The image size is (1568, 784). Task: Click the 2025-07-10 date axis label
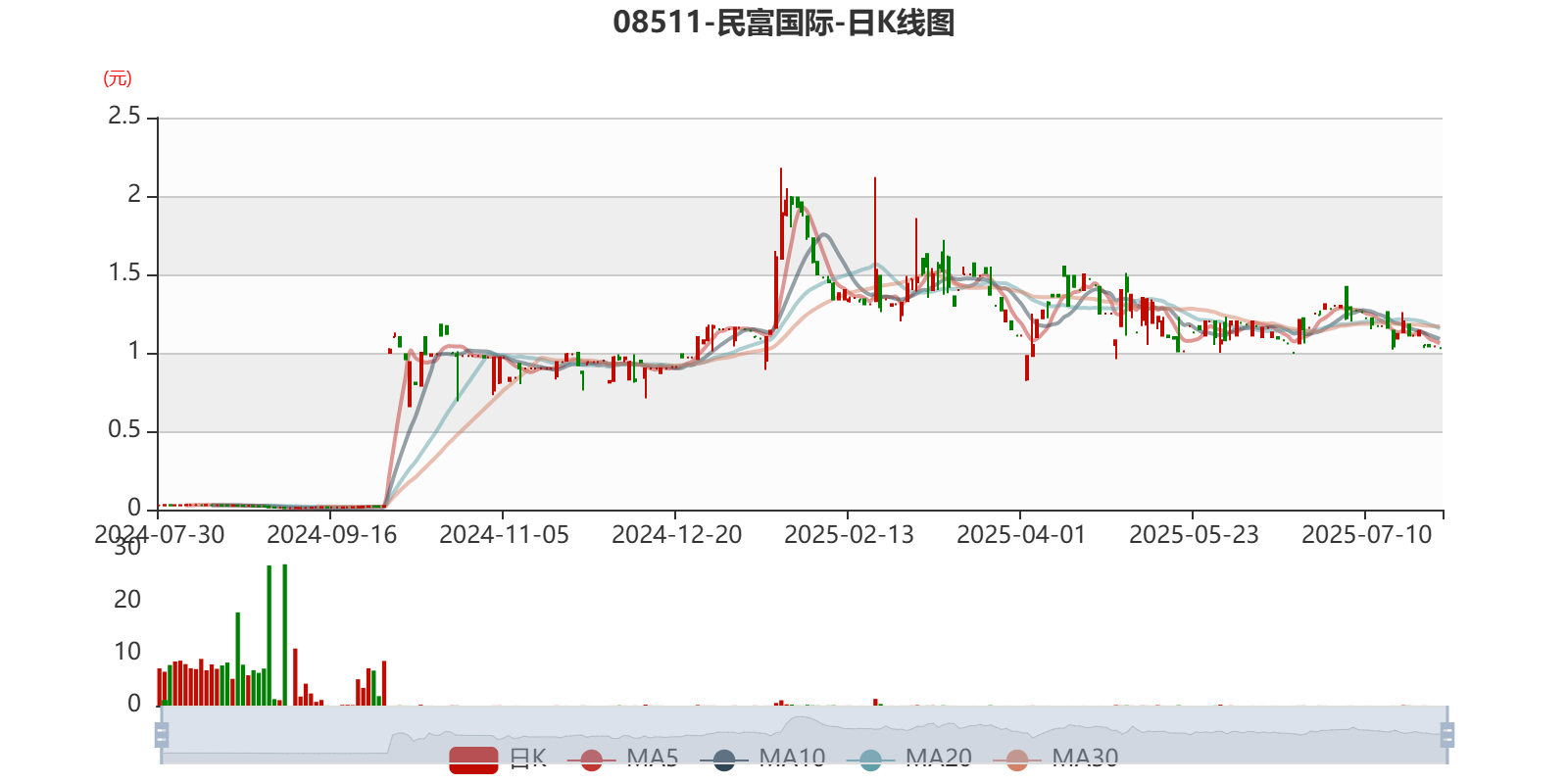(1367, 535)
